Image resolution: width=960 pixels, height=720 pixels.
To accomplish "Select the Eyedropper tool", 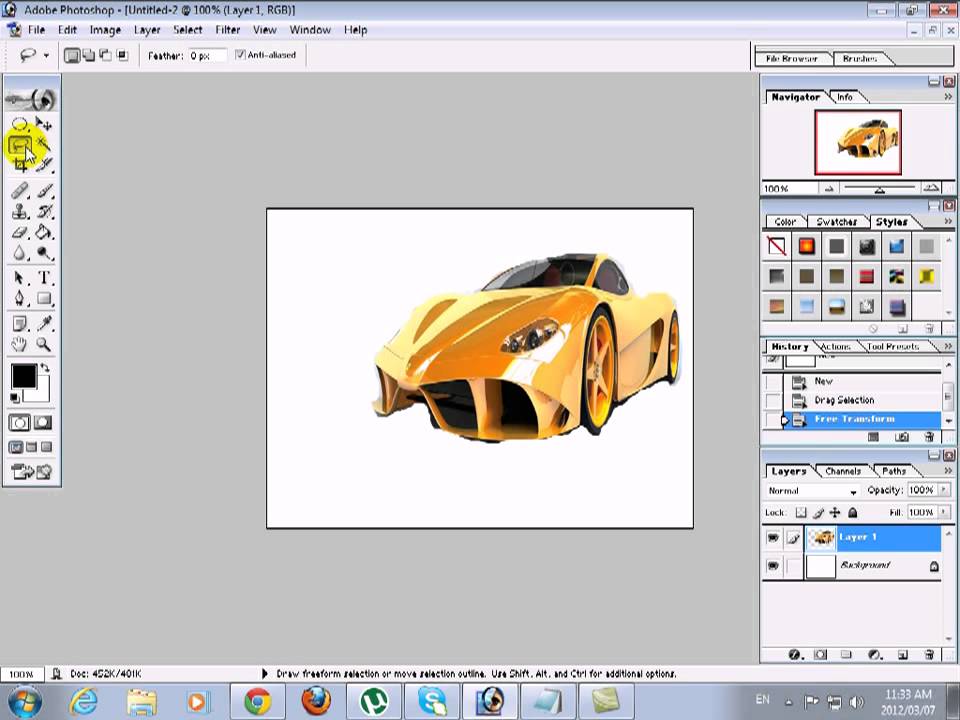I will [x=45, y=323].
